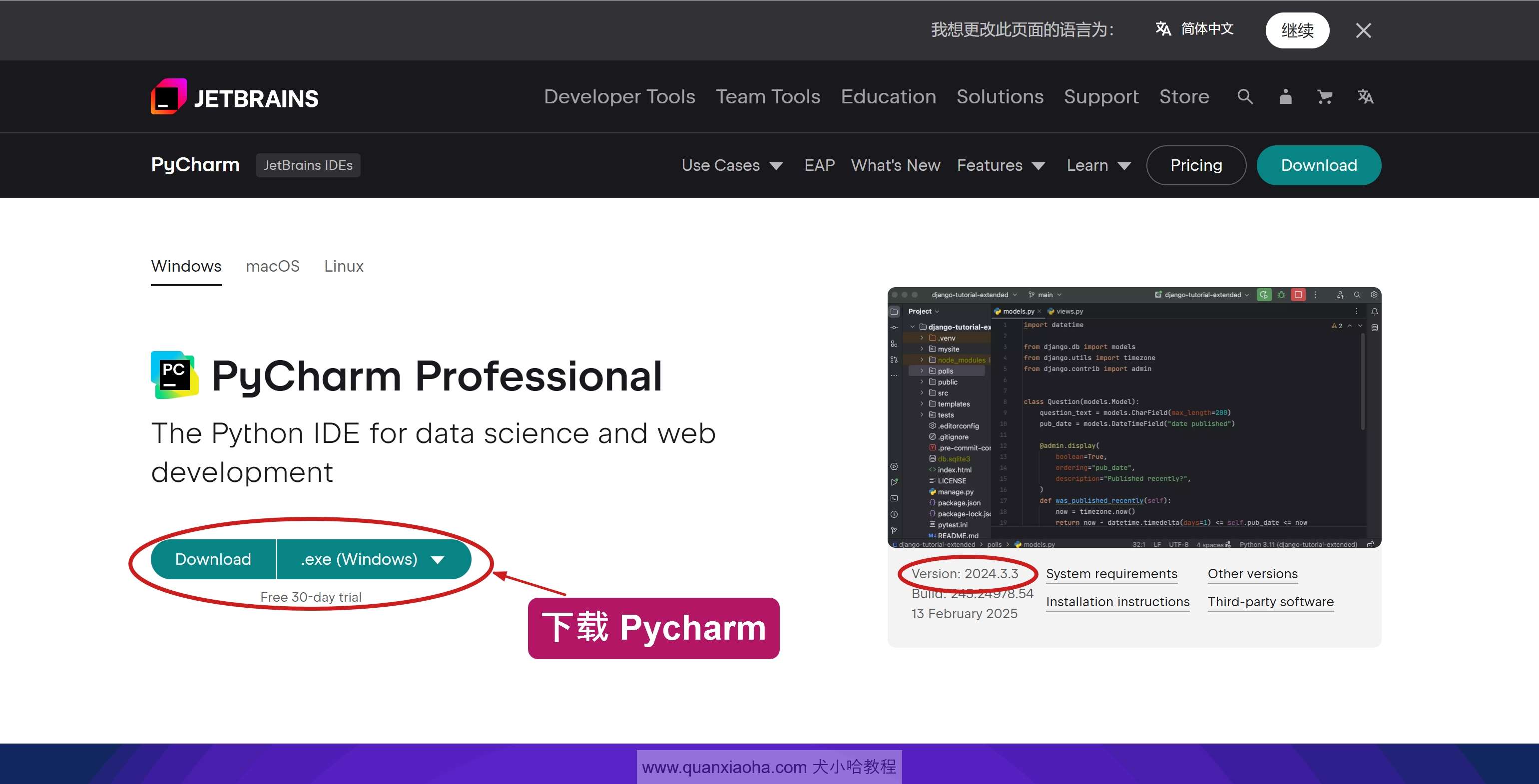Open the site search magnifier icon
Image resolution: width=1539 pixels, height=784 pixels.
tap(1245, 96)
